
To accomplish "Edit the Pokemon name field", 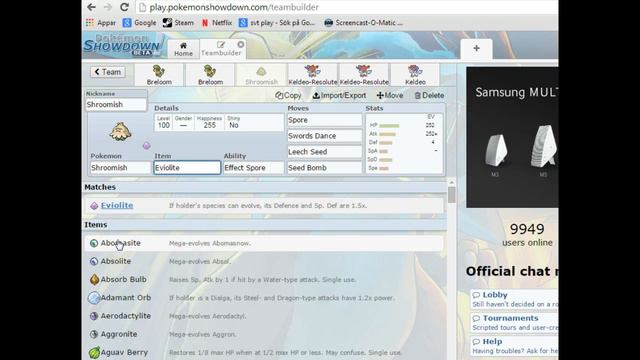I will [120, 168].
